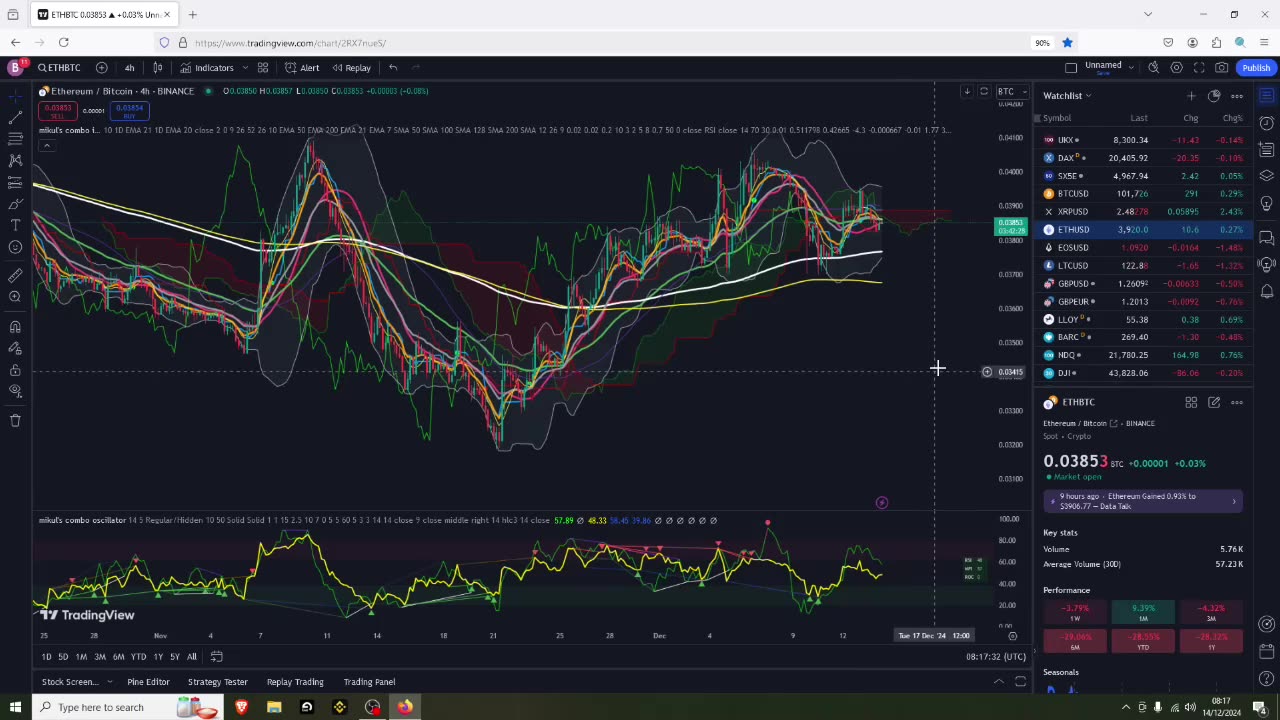
Task: Remove drawings with the trash icon
Action: [x=15, y=421]
